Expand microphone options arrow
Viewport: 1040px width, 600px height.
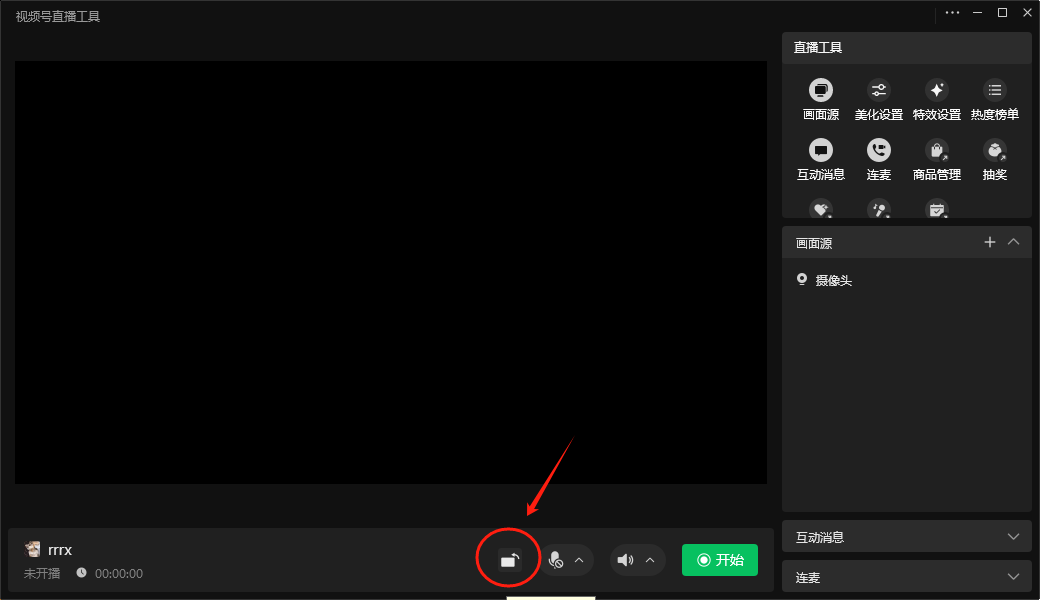click(579, 560)
